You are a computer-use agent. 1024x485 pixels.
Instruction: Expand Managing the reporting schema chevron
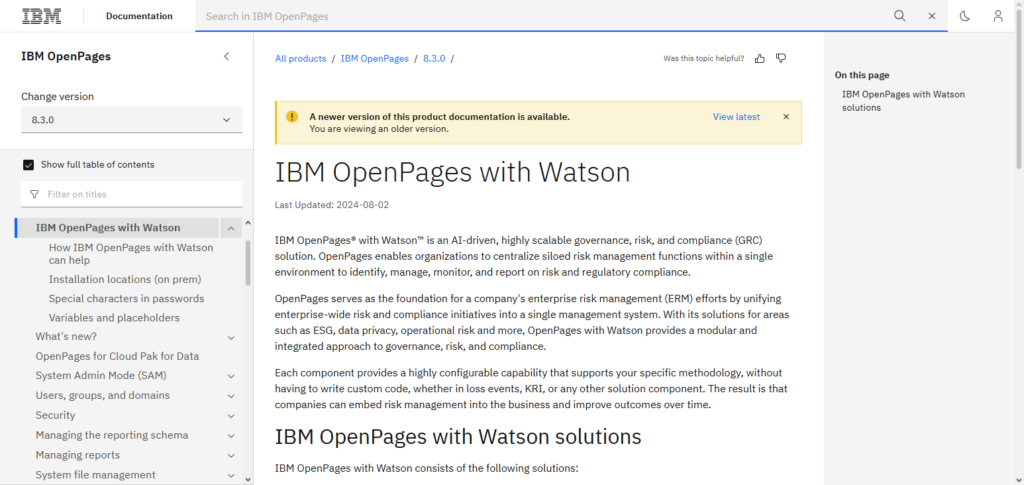point(231,435)
